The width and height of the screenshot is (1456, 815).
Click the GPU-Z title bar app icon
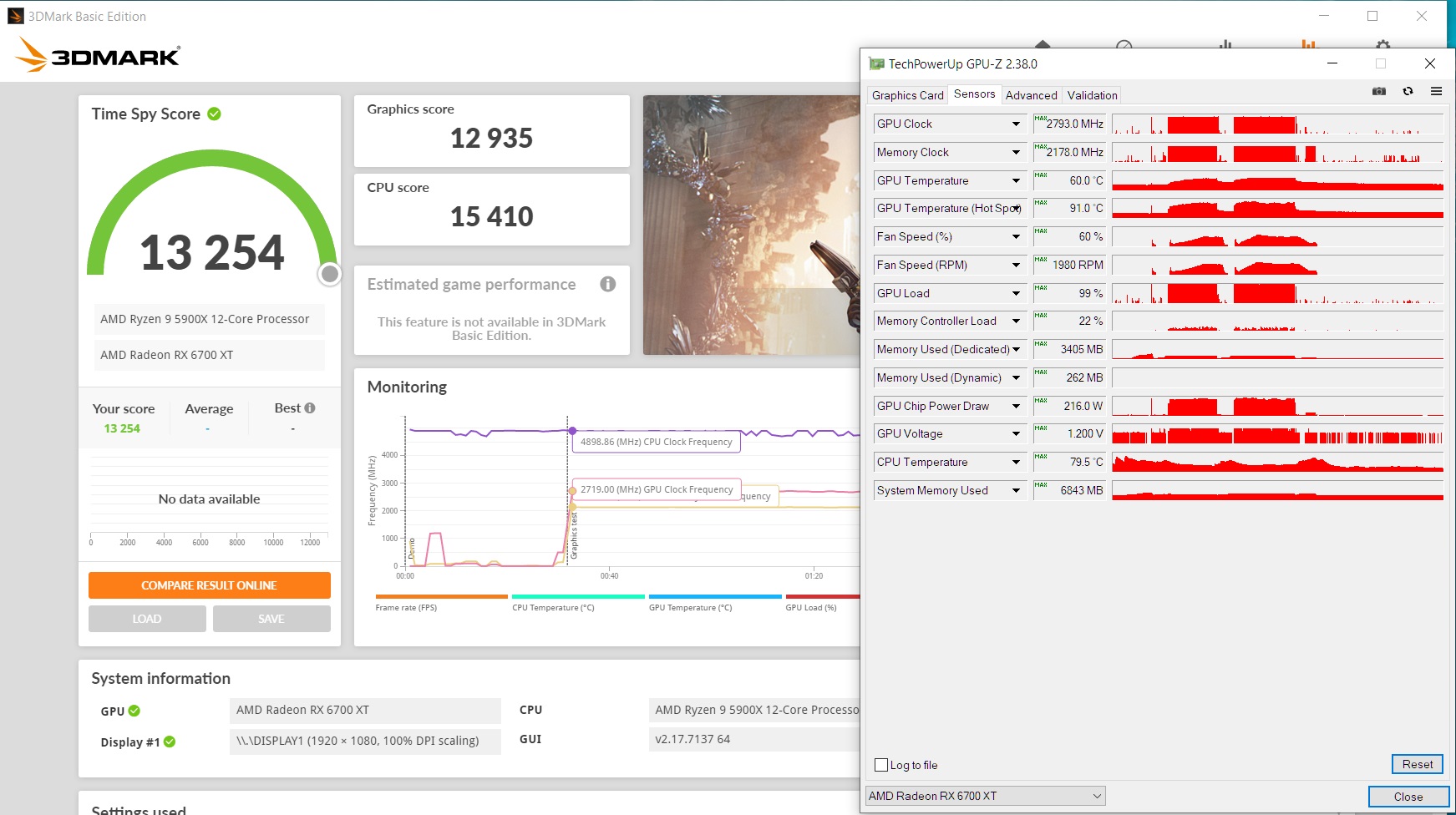pos(876,63)
